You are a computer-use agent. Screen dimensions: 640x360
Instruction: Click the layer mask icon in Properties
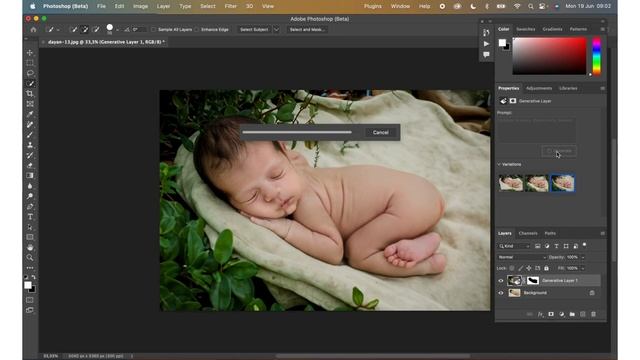pyautogui.click(x=513, y=101)
